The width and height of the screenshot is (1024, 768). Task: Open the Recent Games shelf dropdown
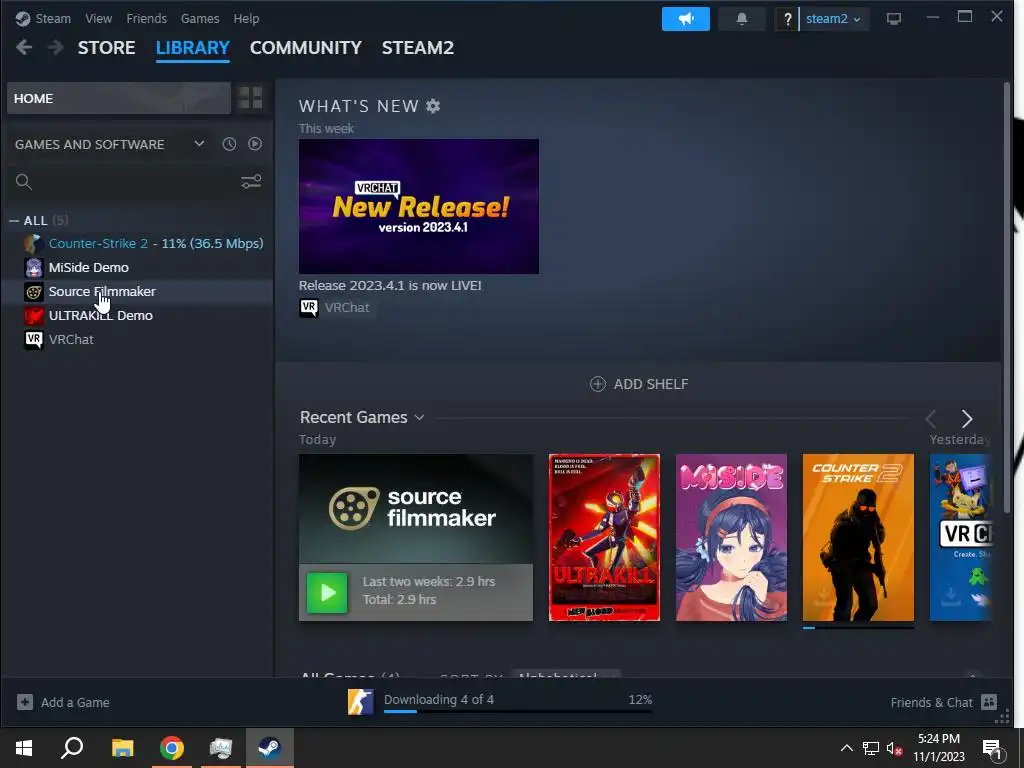pos(419,417)
